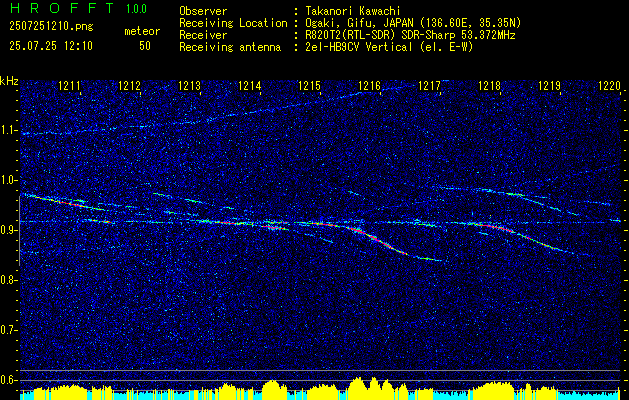Click the Observer label
The height and width of the screenshot is (400, 629).
(203, 11)
